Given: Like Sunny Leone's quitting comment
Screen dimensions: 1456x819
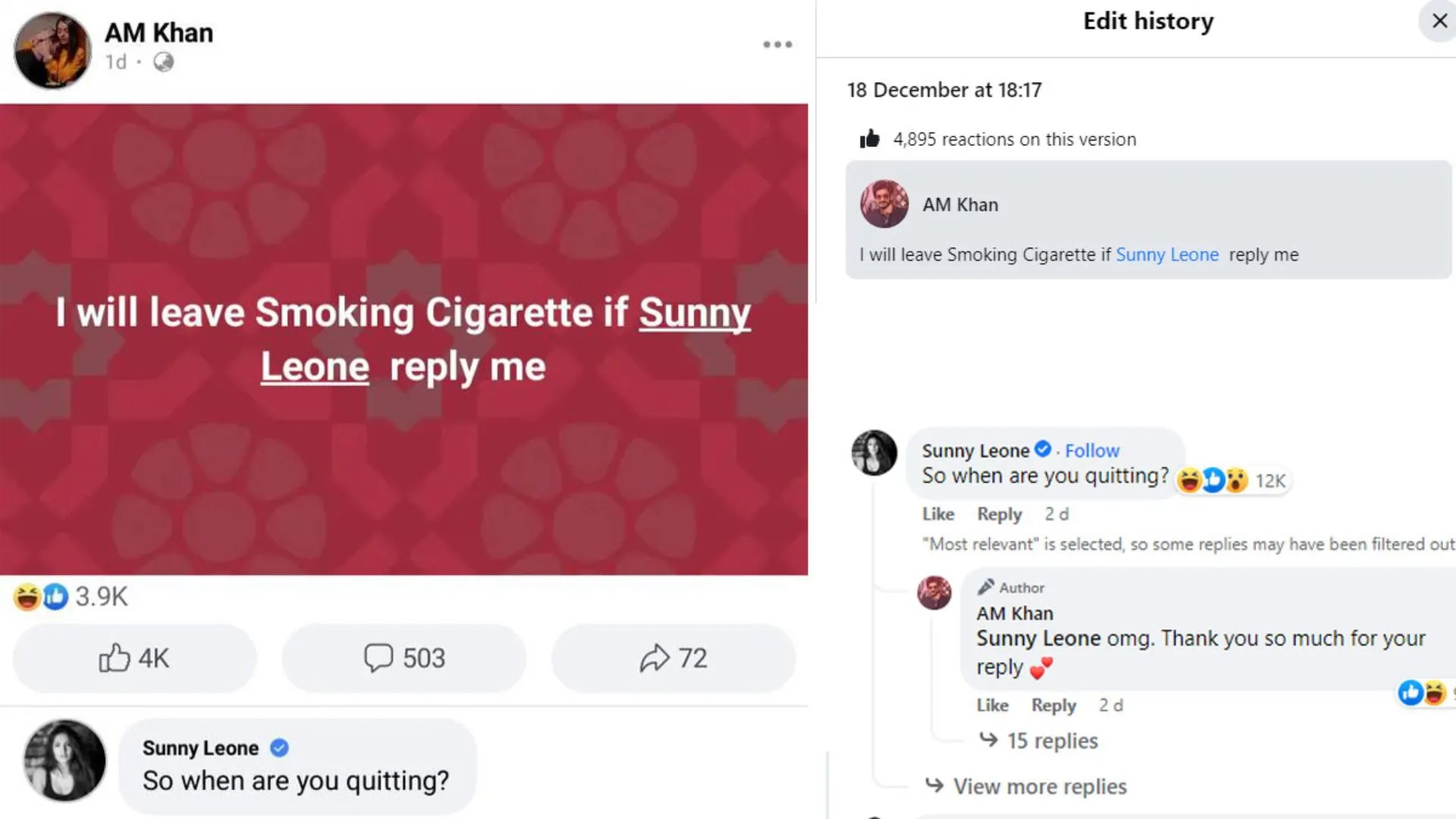Looking at the screenshot, I should click(938, 514).
